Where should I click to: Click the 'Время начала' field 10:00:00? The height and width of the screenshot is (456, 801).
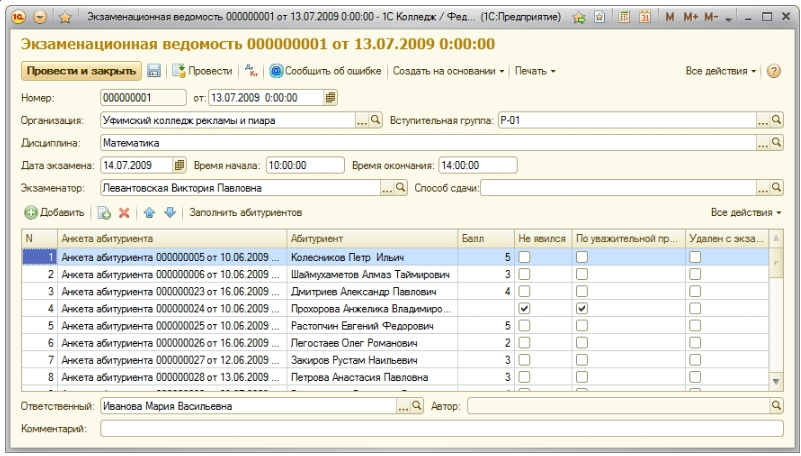click(305, 165)
